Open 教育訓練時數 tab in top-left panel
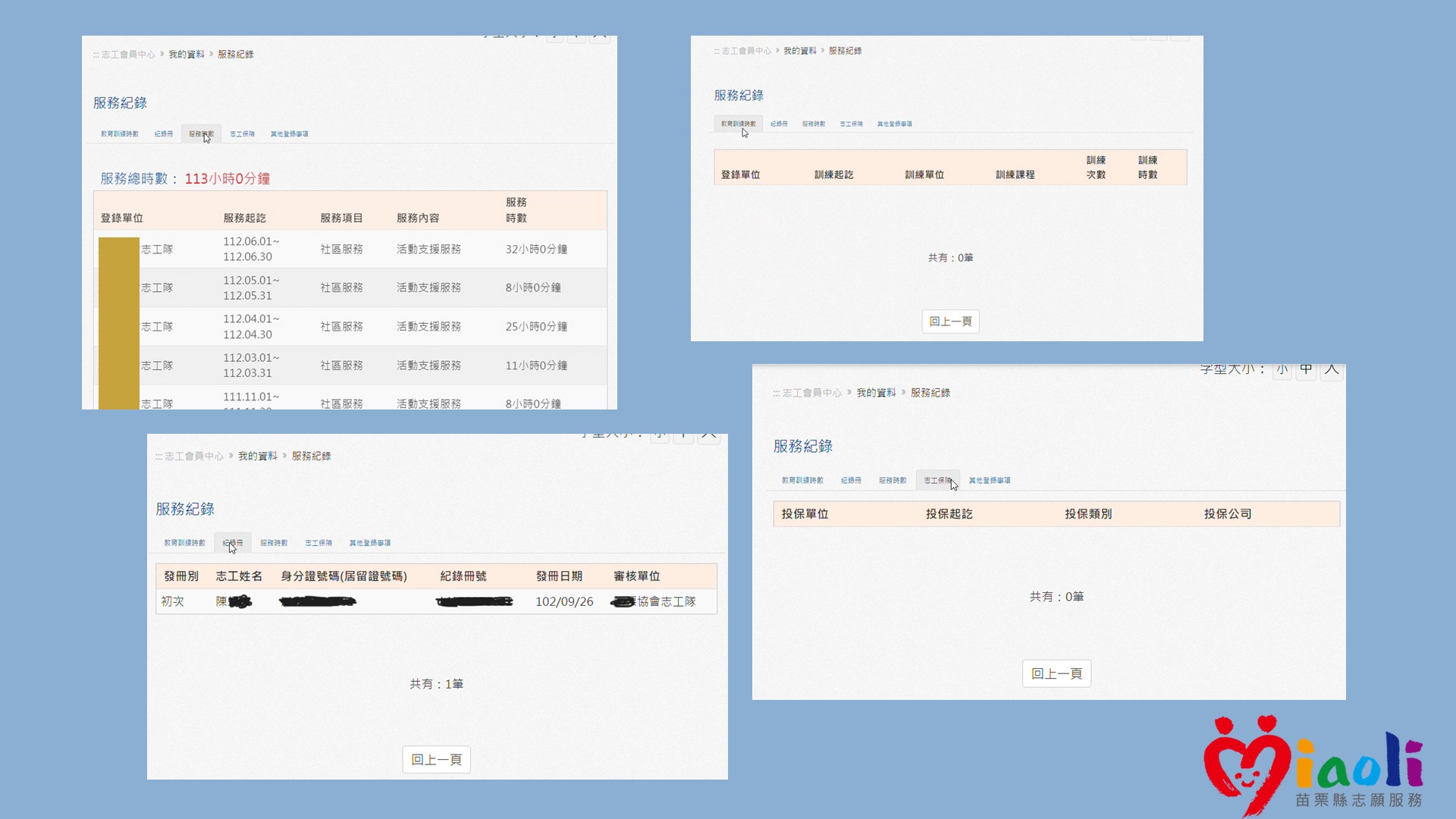 click(x=120, y=134)
